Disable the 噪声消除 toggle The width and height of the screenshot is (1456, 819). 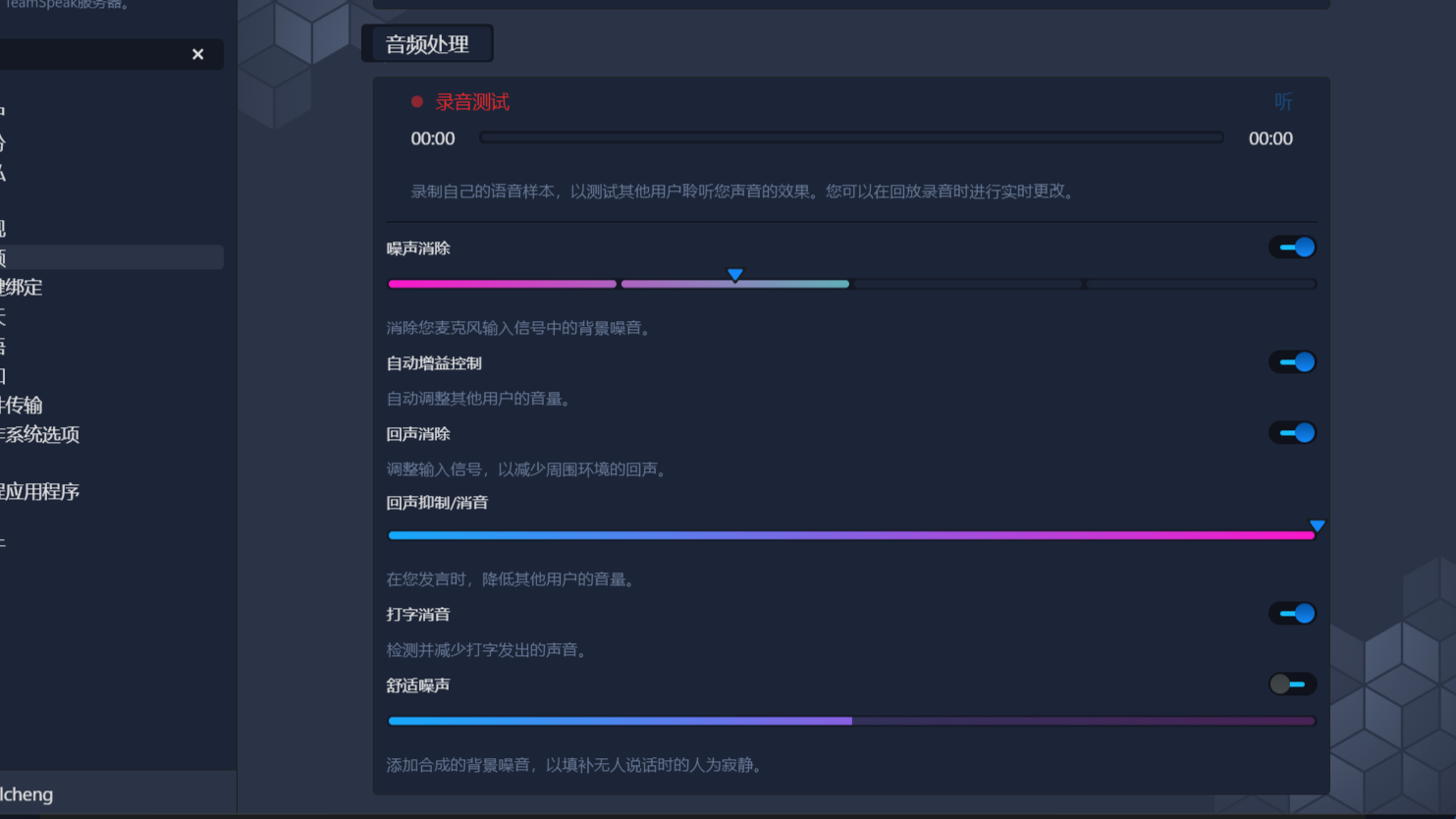1292,247
